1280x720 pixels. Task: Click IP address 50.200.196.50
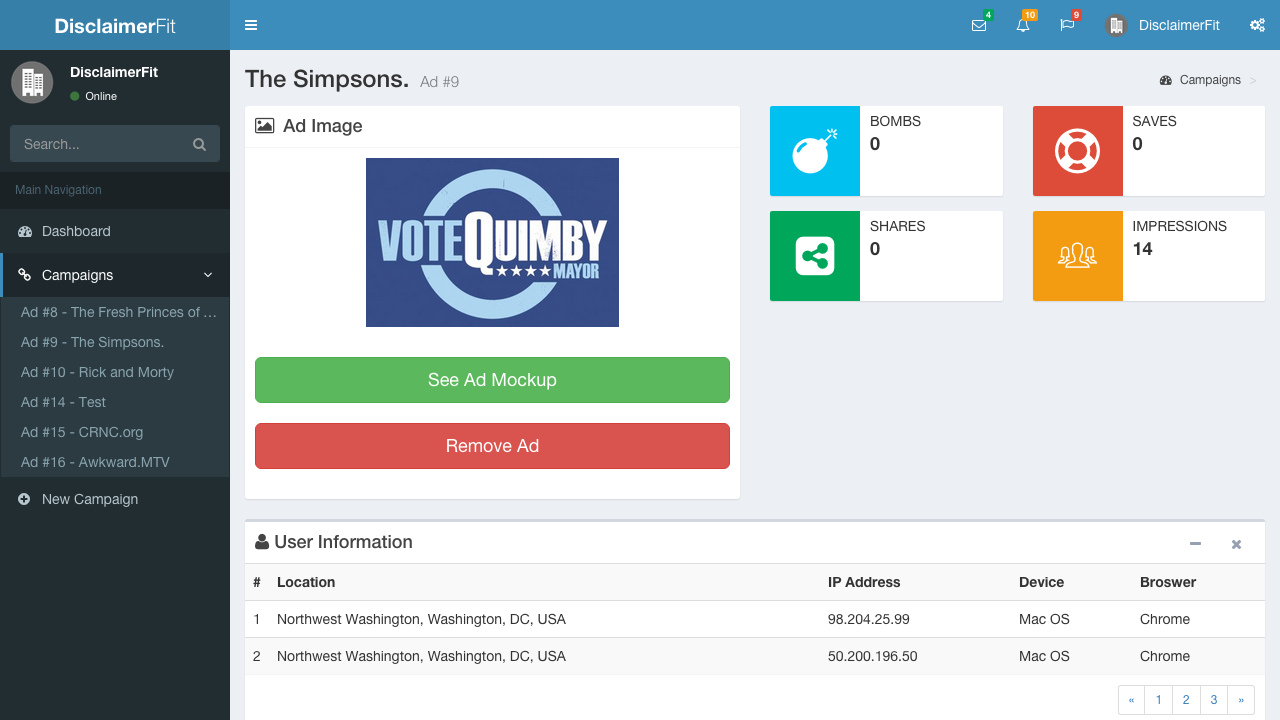coord(873,656)
